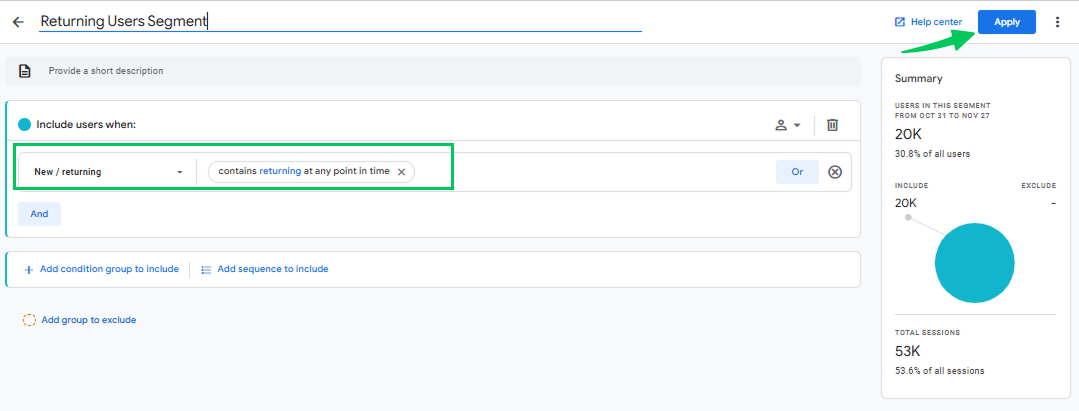Click the dashed exclude group circle icon
The image size is (1079, 411).
(x=29, y=320)
